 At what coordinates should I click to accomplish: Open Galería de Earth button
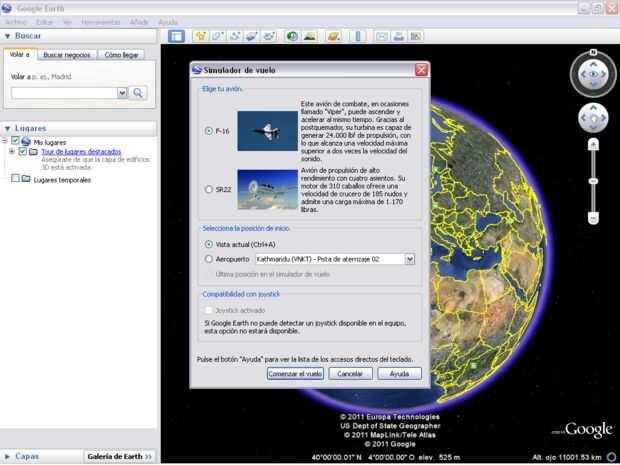pos(119,457)
